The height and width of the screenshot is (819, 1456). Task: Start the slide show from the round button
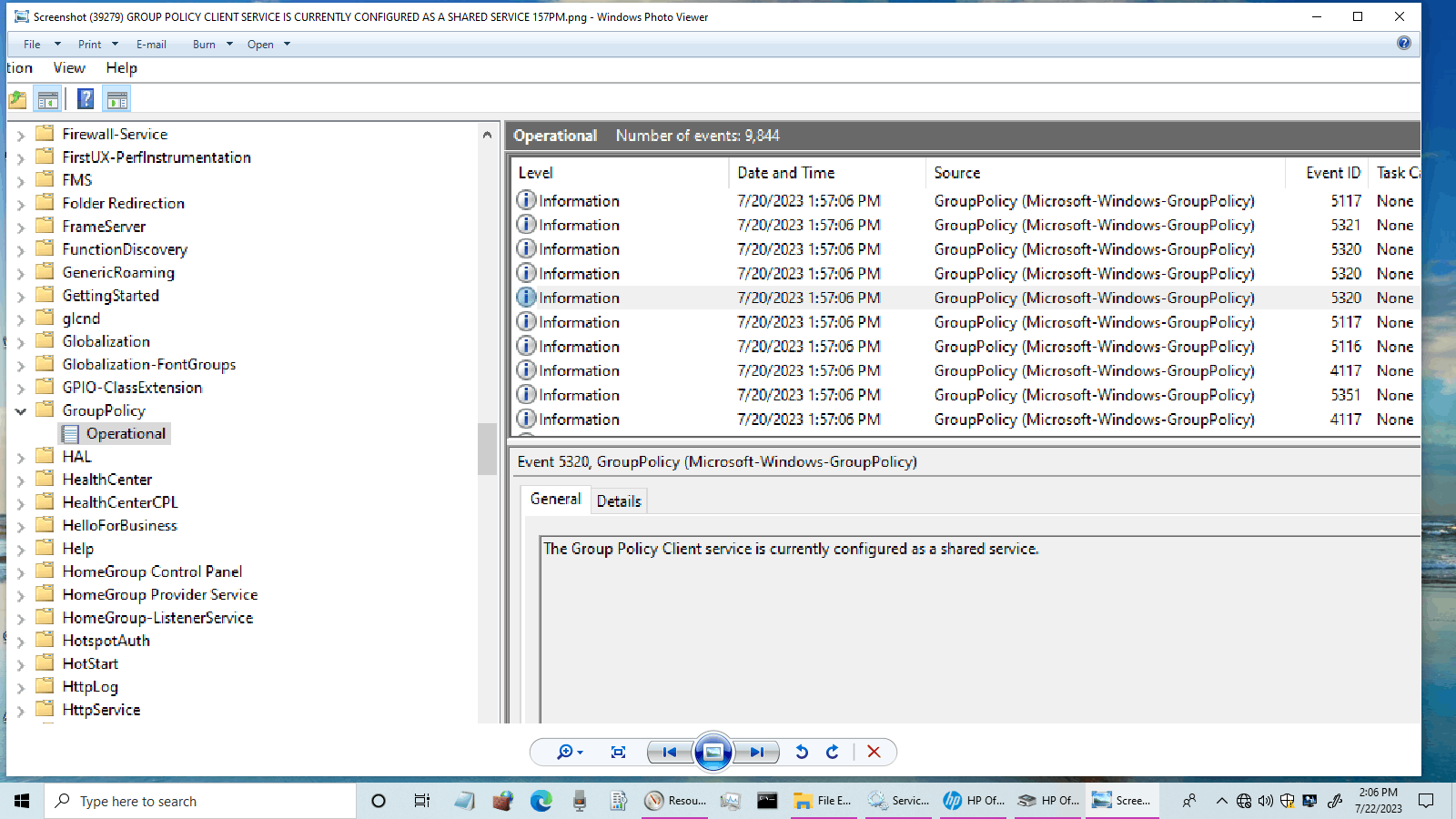click(x=713, y=752)
